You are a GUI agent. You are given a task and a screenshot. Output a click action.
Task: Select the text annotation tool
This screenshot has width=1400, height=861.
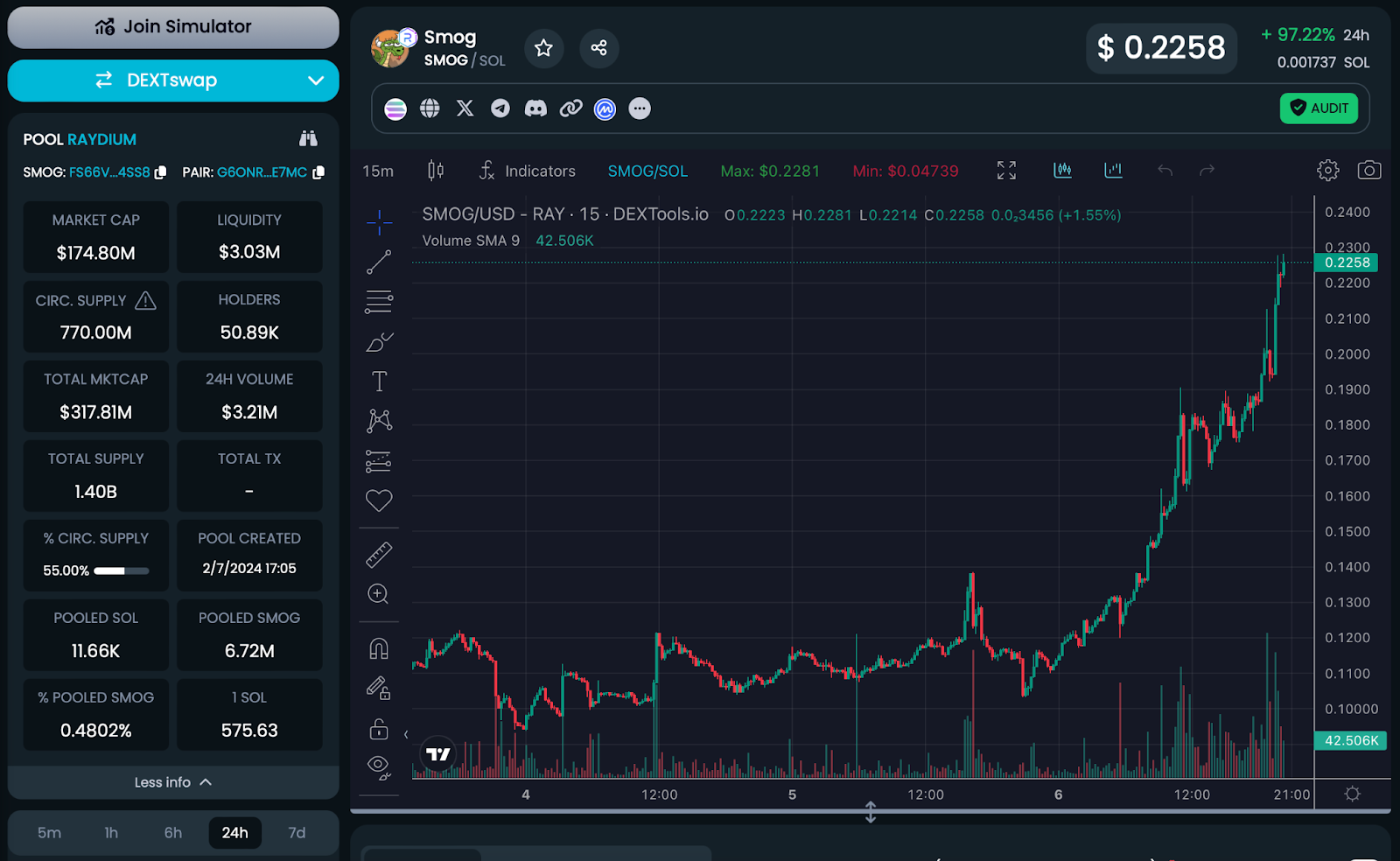pyautogui.click(x=379, y=381)
